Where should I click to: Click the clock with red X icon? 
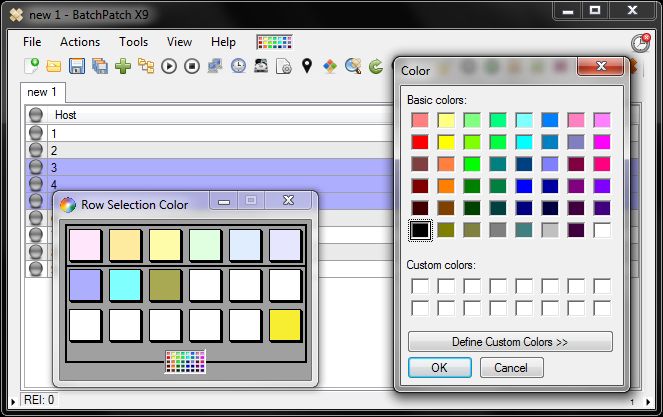(x=640, y=43)
